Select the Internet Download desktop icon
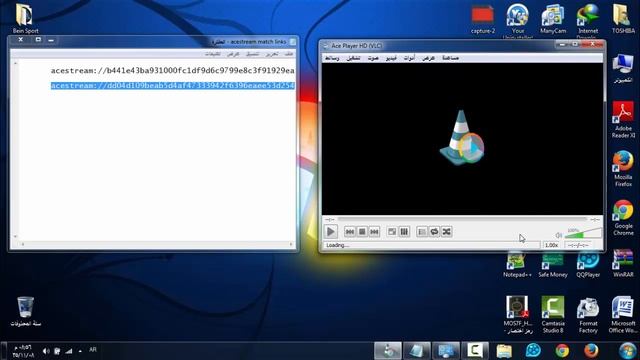 coord(588,20)
